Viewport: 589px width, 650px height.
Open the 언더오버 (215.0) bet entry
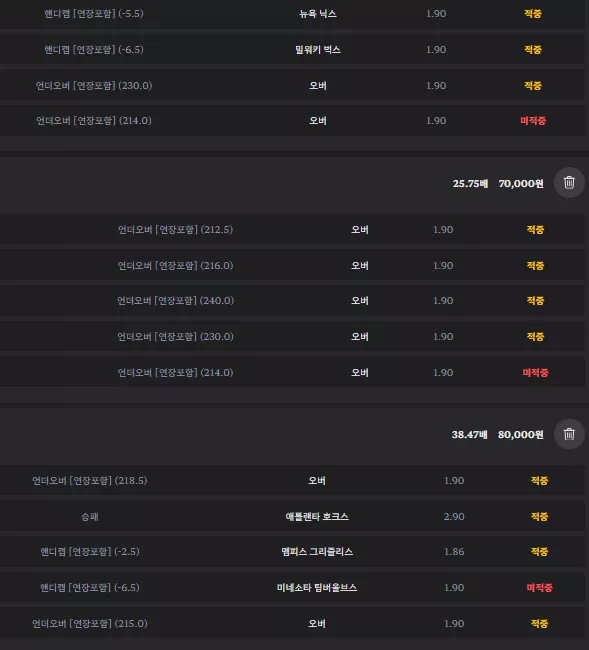click(293, 623)
